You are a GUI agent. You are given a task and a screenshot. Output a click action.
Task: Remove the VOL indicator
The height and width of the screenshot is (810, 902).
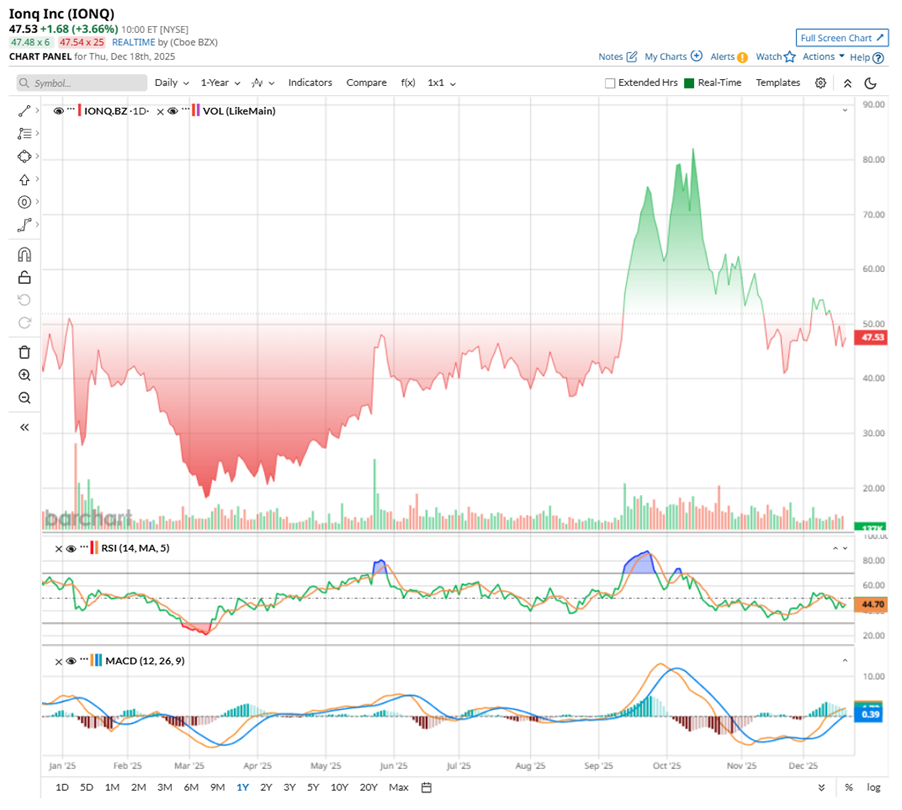coord(160,112)
